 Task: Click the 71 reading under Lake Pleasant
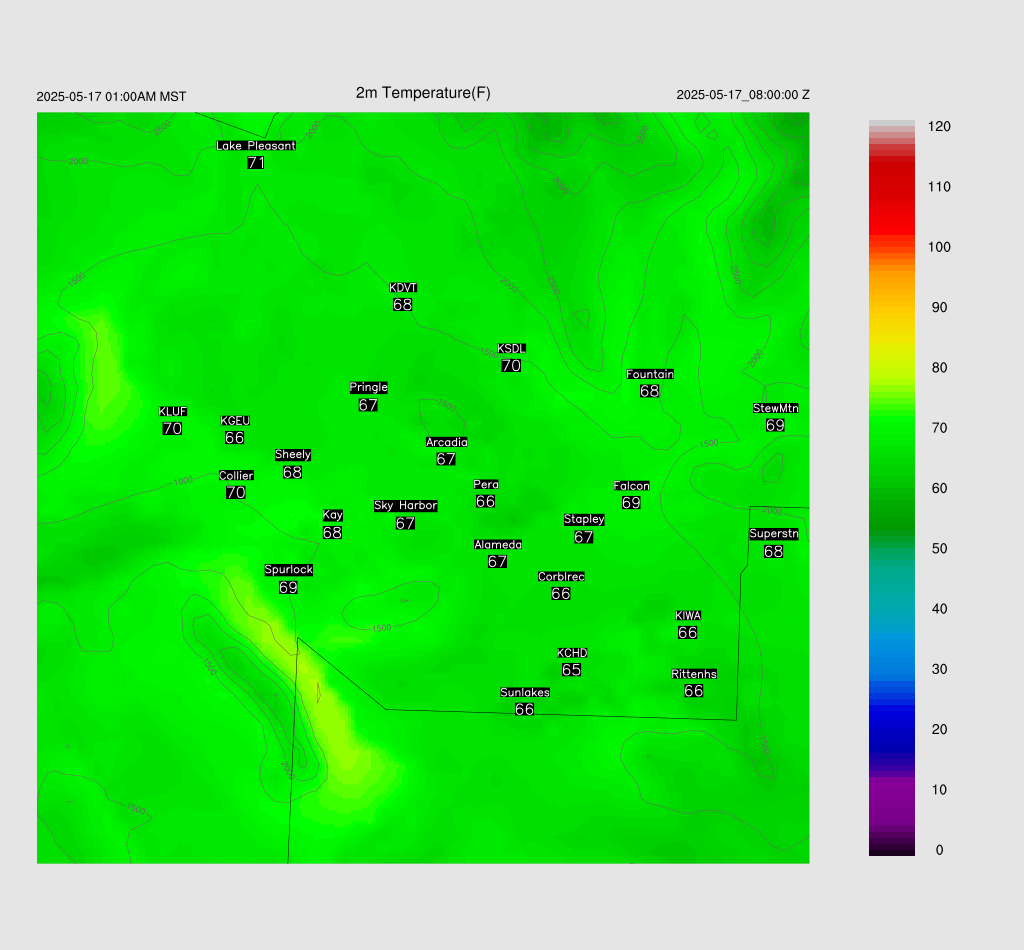click(256, 163)
